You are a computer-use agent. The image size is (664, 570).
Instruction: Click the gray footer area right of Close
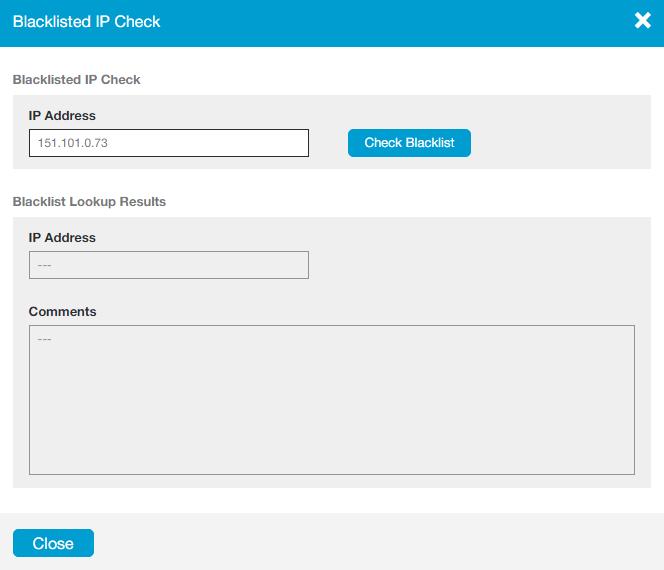click(x=380, y=543)
